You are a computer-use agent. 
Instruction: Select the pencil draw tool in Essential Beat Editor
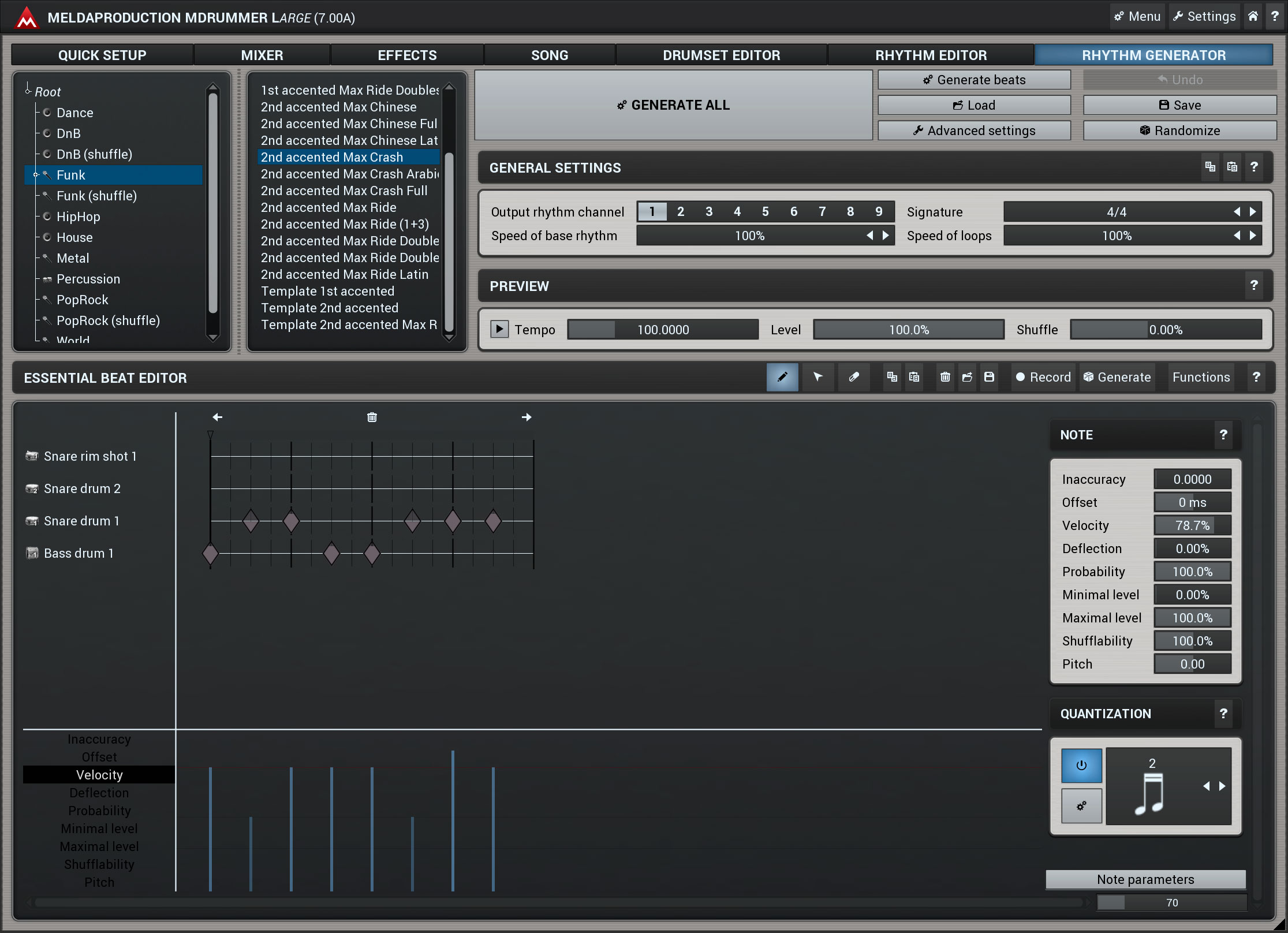pos(782,377)
